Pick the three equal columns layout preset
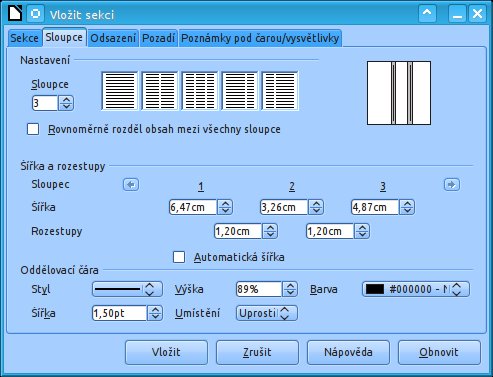Viewport: 493px width, 377px height. tap(200, 91)
